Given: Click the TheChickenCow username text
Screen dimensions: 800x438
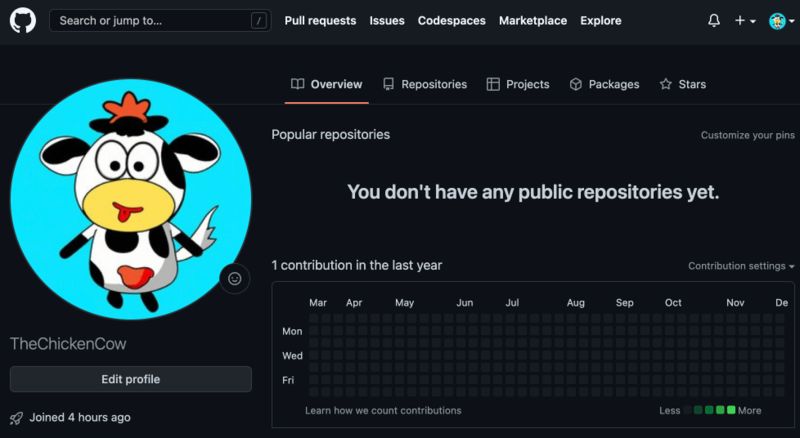Looking at the screenshot, I should pos(68,344).
